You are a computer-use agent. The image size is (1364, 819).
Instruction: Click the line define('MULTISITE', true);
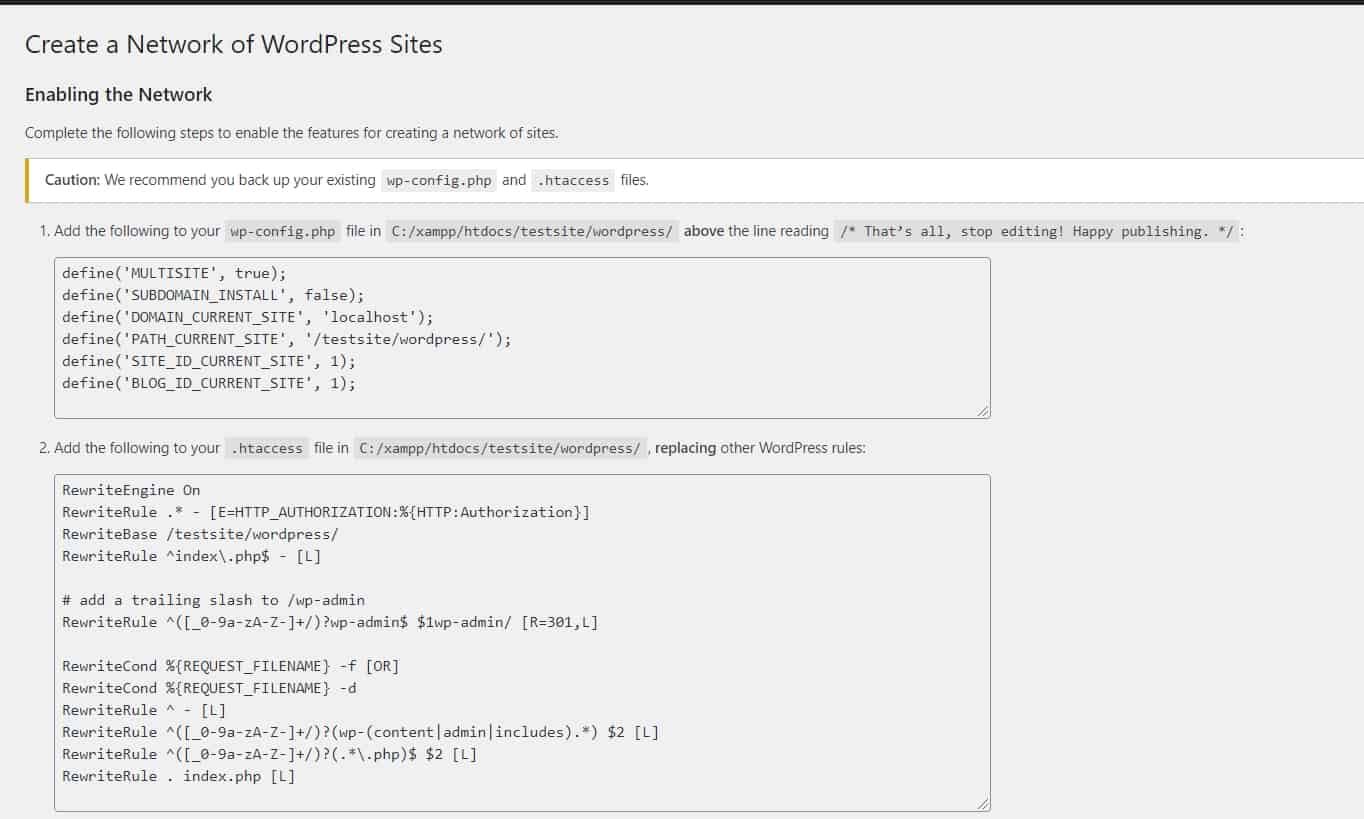pos(174,273)
